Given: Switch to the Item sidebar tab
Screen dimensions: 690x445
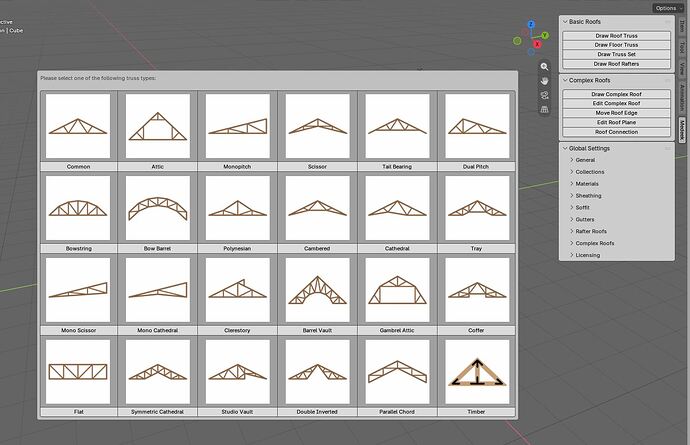Looking at the screenshot, I should click(x=682, y=26).
